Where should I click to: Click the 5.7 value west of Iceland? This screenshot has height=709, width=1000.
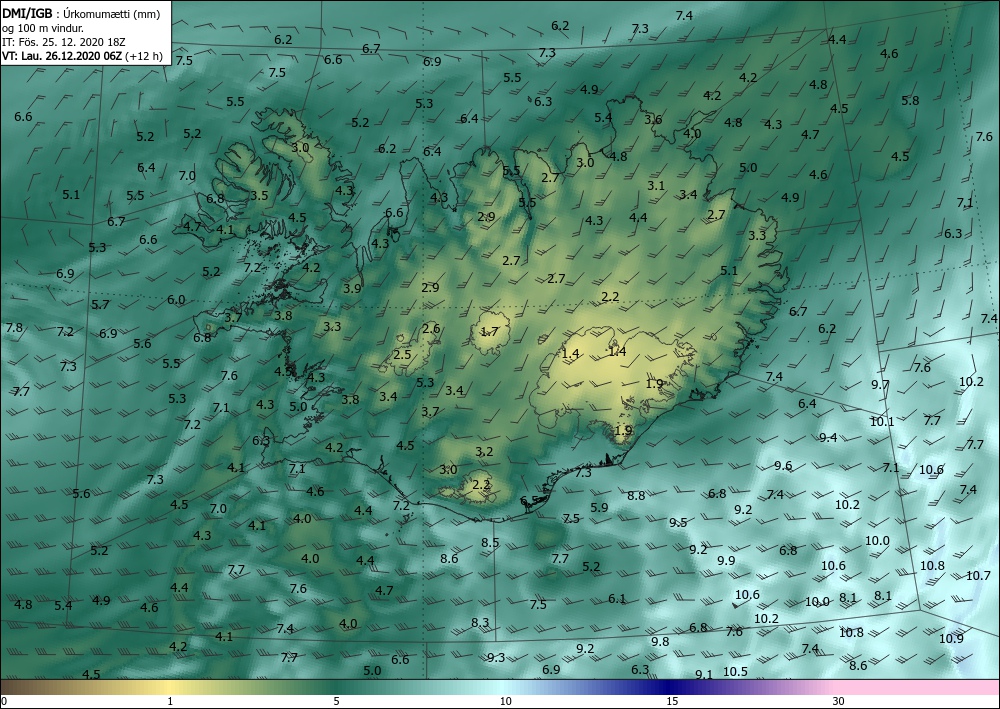pos(100,305)
